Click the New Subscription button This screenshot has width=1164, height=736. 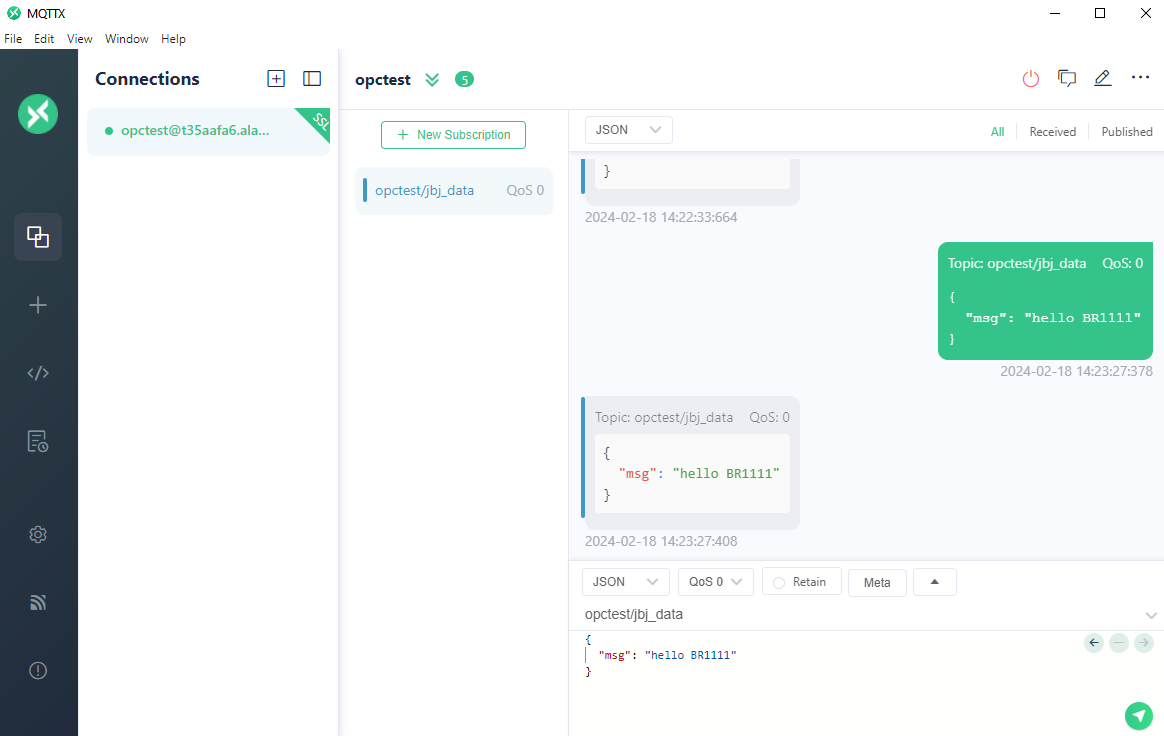coord(453,135)
